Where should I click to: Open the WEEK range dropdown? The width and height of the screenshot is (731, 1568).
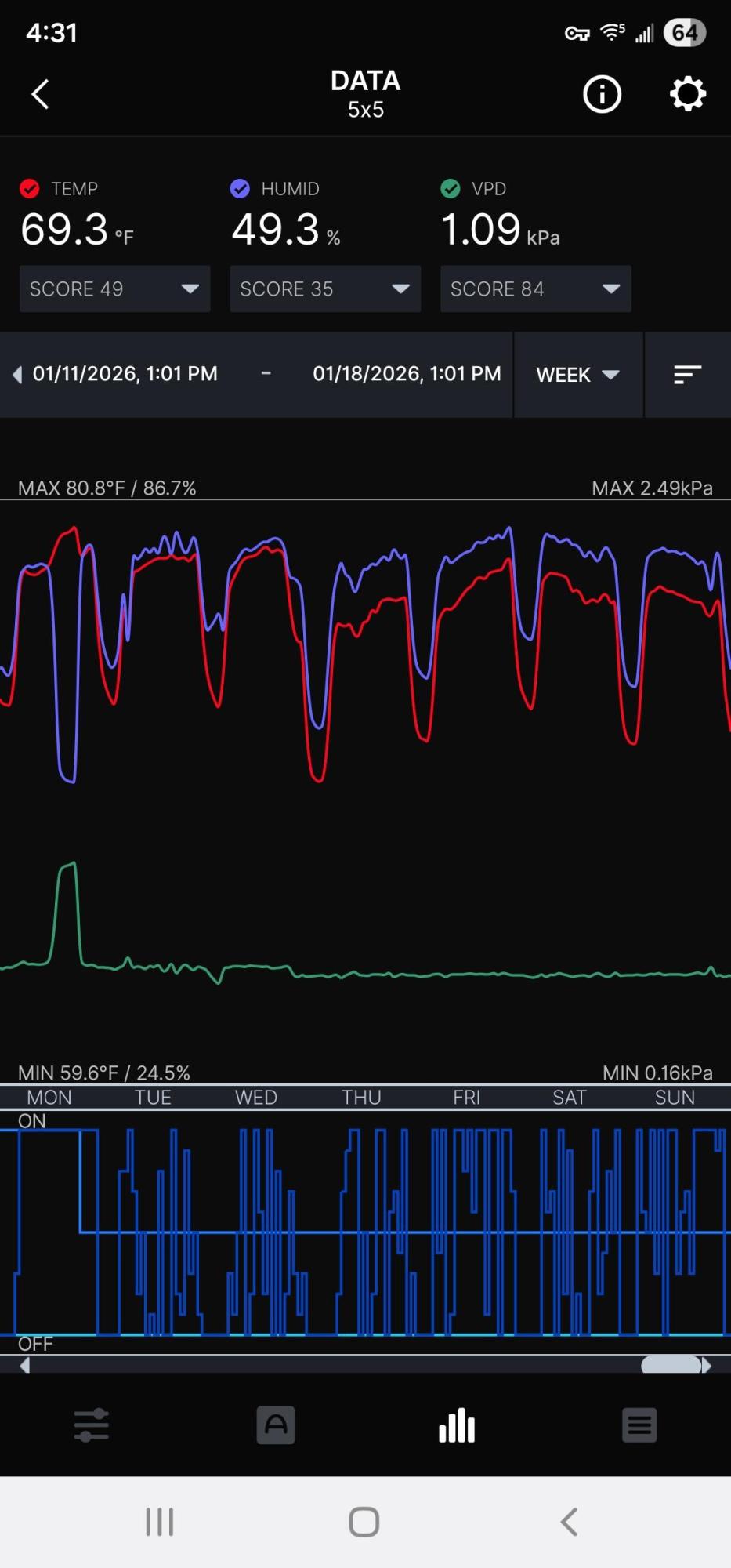click(x=577, y=375)
